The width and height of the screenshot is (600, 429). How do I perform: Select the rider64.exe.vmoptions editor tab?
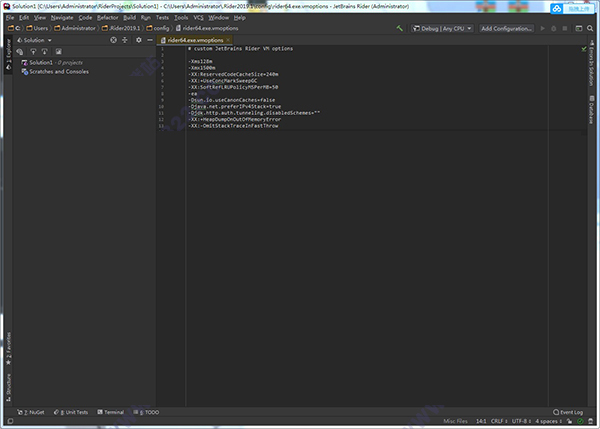(x=195, y=40)
